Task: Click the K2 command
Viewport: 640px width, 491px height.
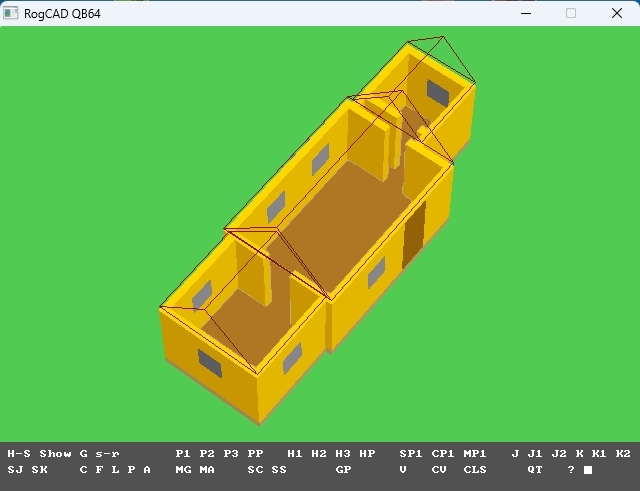Action: pos(623,454)
